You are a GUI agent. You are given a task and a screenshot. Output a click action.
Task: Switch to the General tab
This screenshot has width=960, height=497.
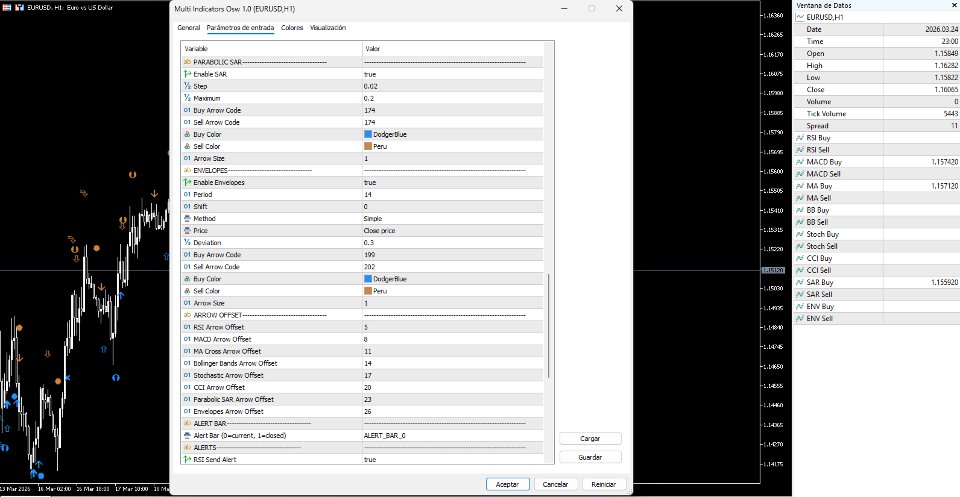pos(189,28)
